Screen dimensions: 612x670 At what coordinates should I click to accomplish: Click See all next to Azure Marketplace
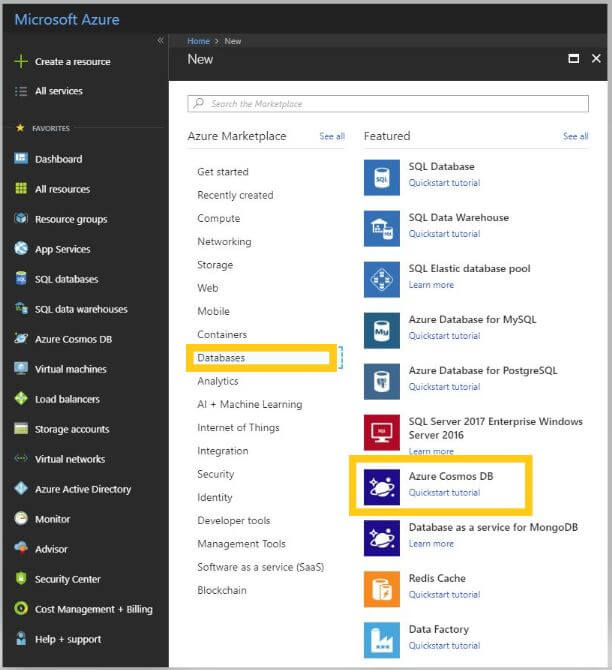pyautogui.click(x=332, y=136)
